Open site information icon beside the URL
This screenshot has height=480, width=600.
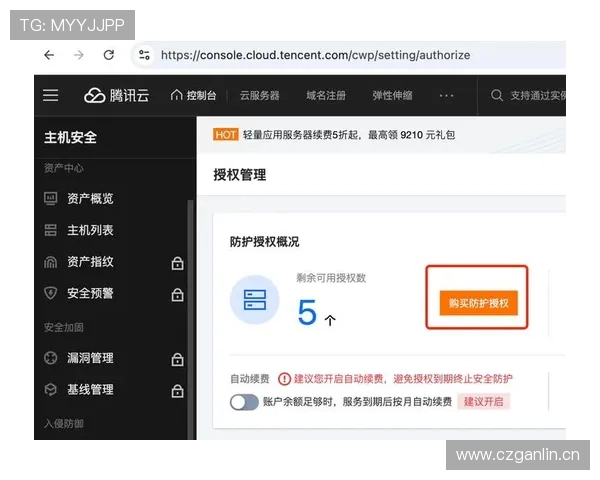(x=144, y=55)
